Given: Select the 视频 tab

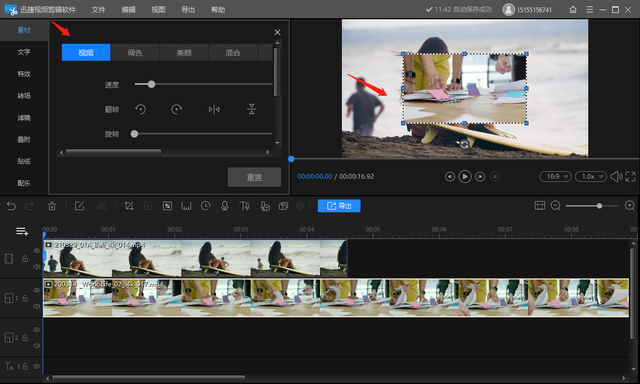Looking at the screenshot, I should (x=86, y=53).
